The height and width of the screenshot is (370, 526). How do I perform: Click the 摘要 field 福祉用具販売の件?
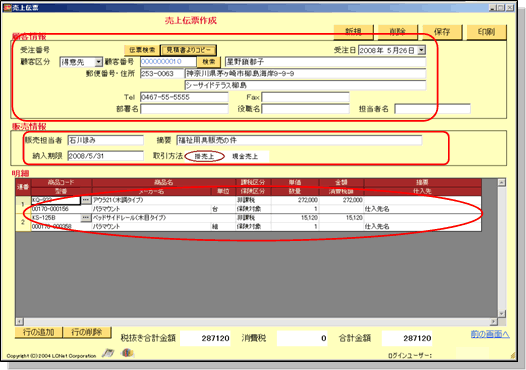(299, 140)
